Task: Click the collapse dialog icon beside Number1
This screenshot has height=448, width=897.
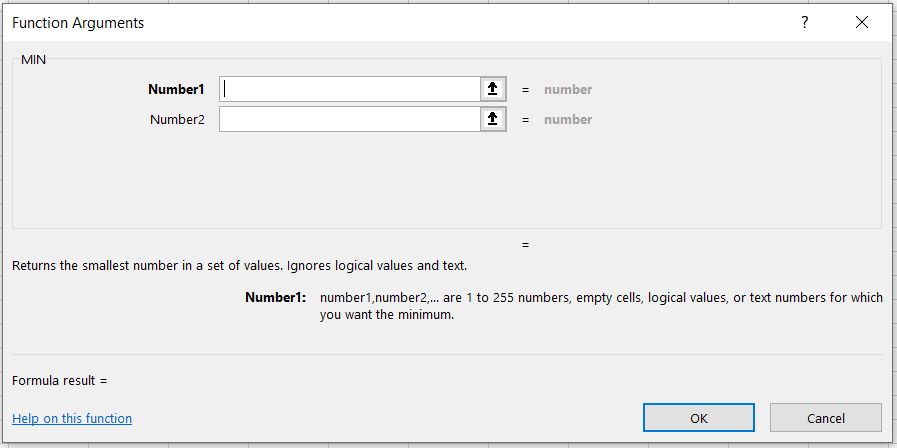Action: click(491, 89)
